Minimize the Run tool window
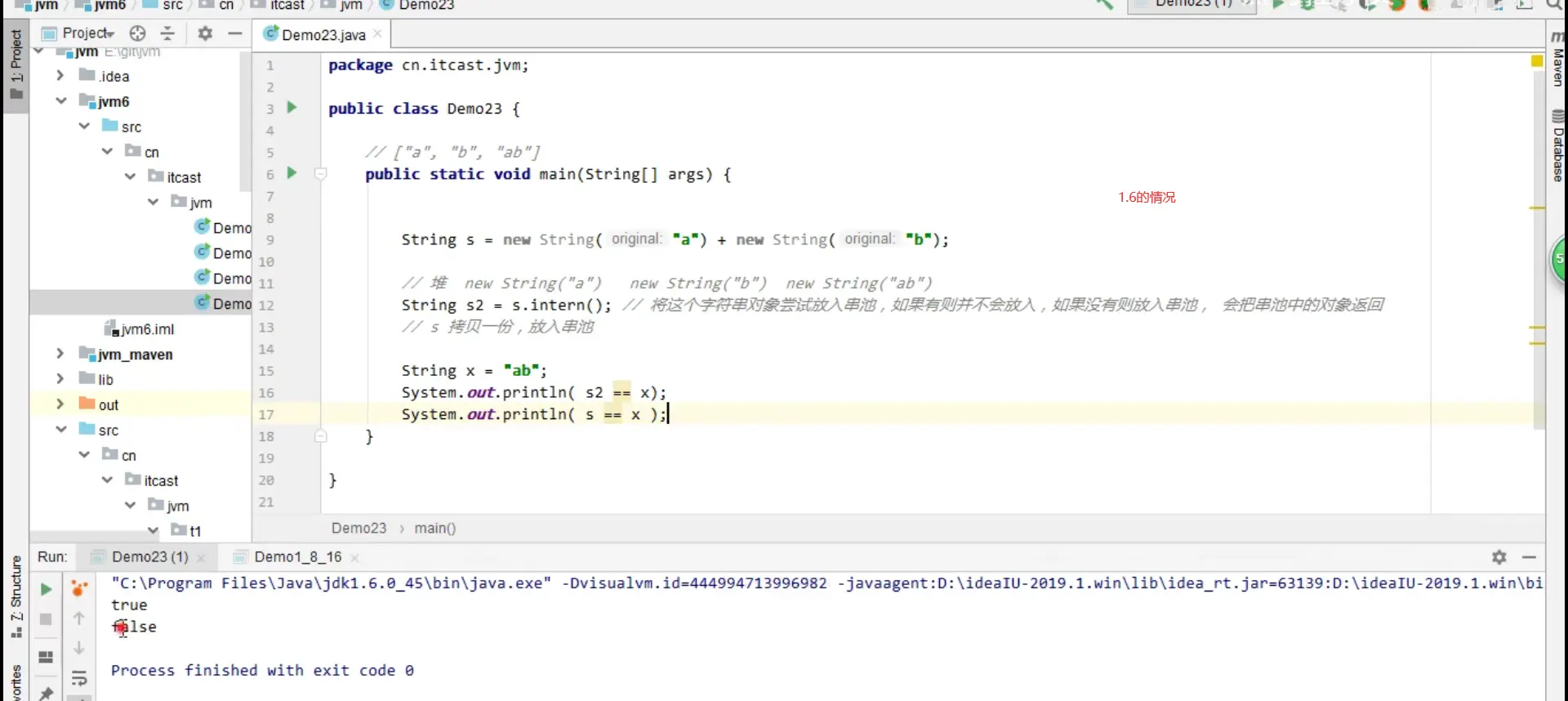The width and height of the screenshot is (1568, 701). point(1529,557)
